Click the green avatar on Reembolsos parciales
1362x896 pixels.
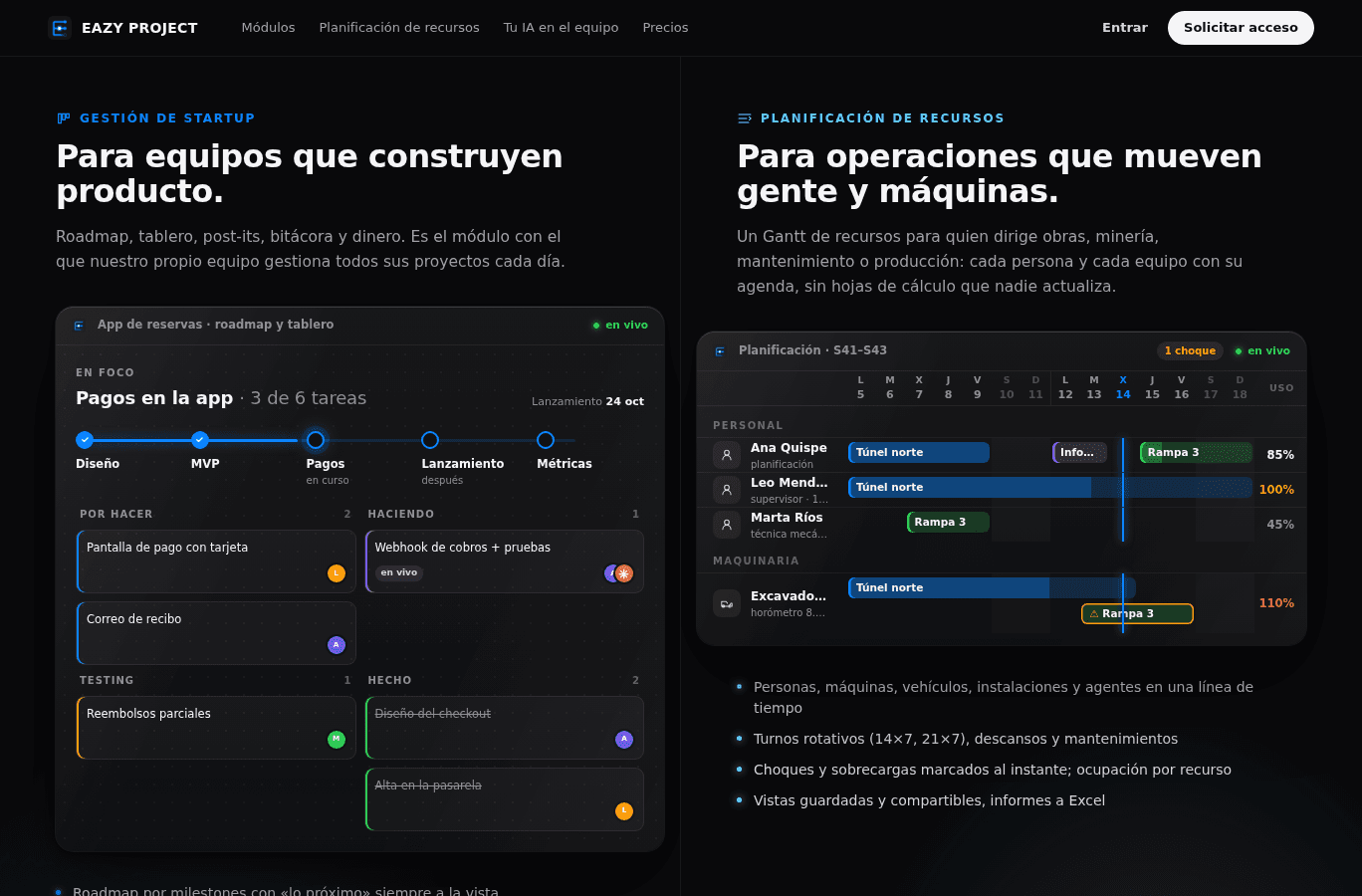pos(337,740)
